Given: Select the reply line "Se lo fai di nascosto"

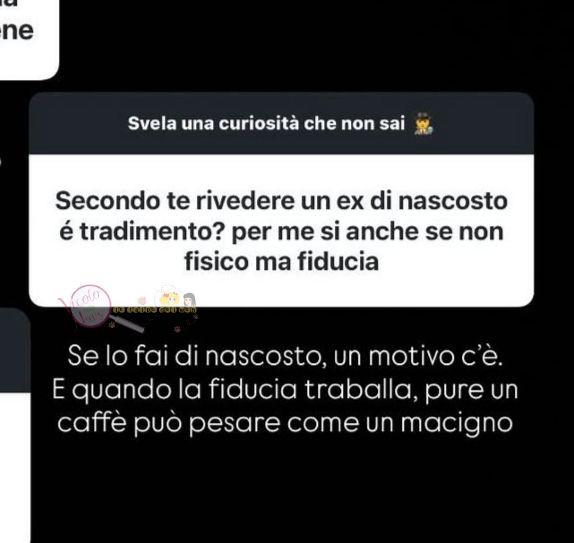Looking at the screenshot, I should pyautogui.click(x=194, y=356).
